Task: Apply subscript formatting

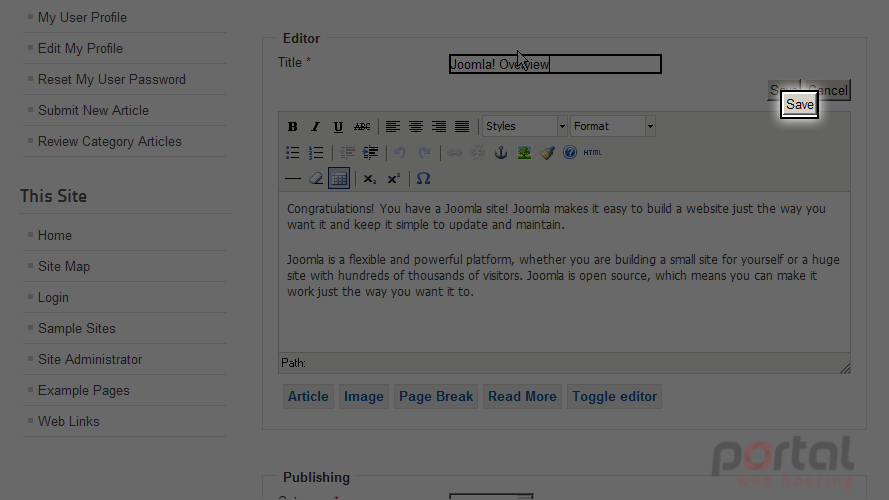Action: tap(370, 179)
